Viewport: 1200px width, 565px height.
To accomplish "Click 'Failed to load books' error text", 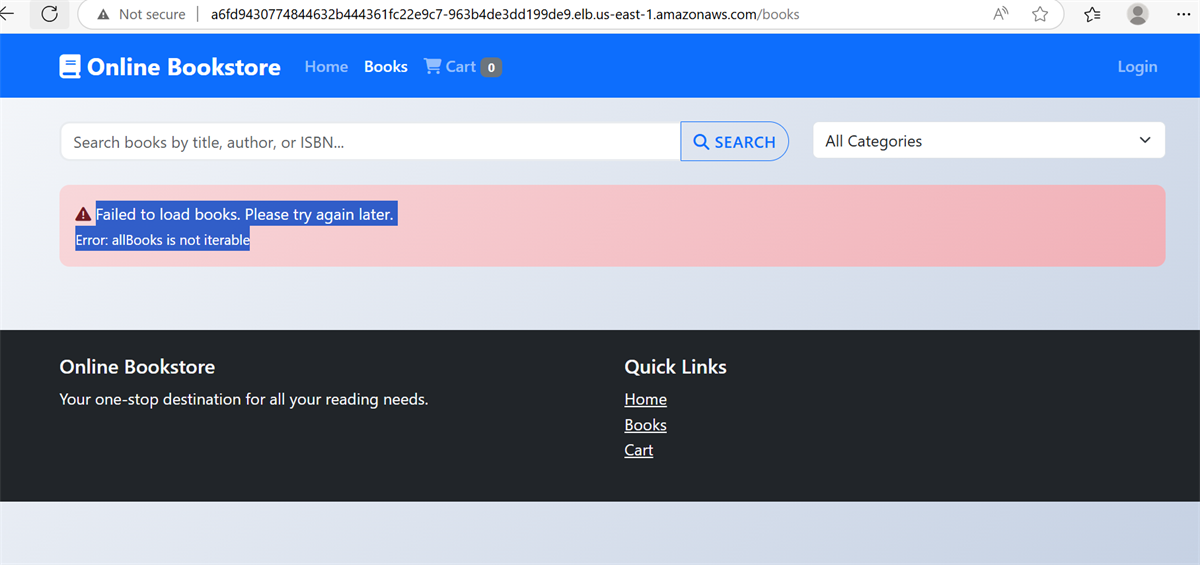I will coord(245,214).
